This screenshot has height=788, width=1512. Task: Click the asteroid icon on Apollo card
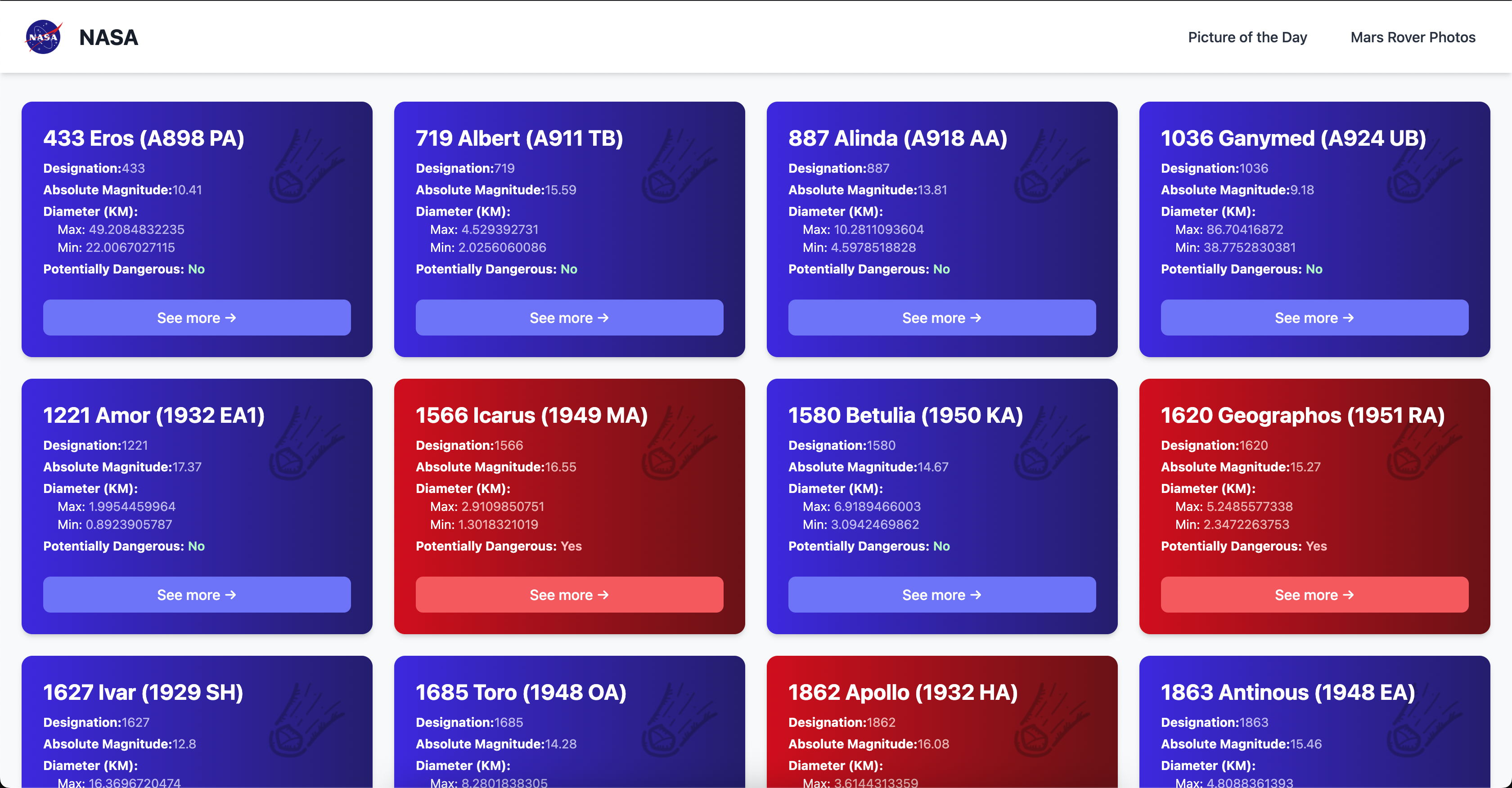point(1053,720)
